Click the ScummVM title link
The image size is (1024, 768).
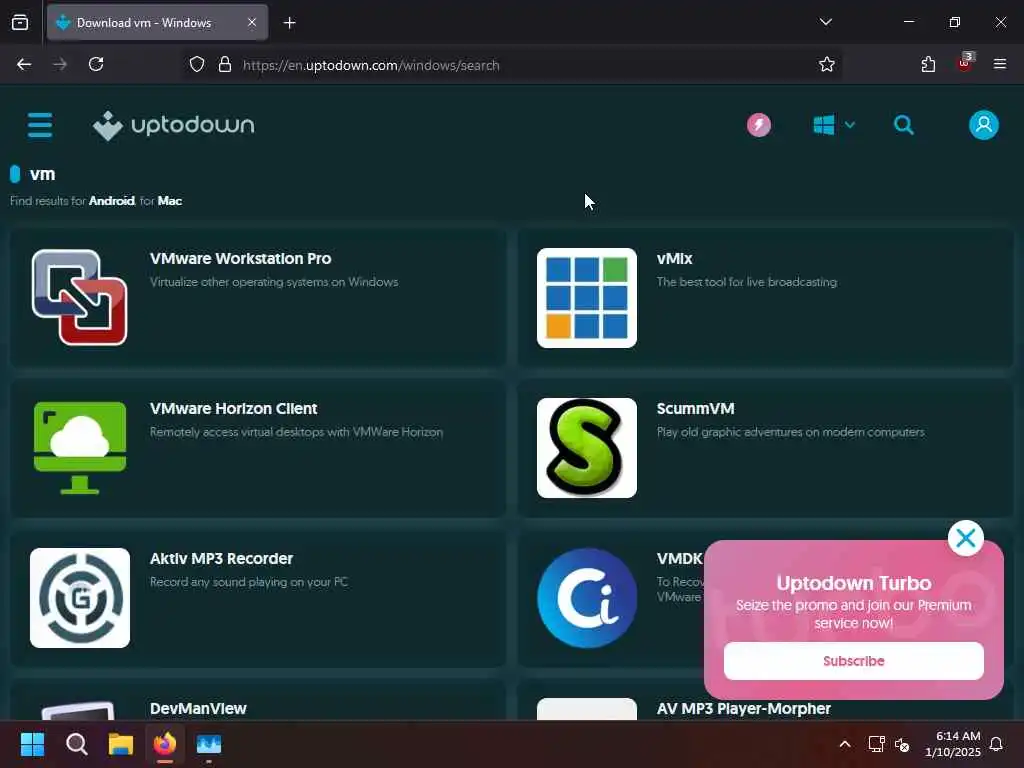click(696, 409)
